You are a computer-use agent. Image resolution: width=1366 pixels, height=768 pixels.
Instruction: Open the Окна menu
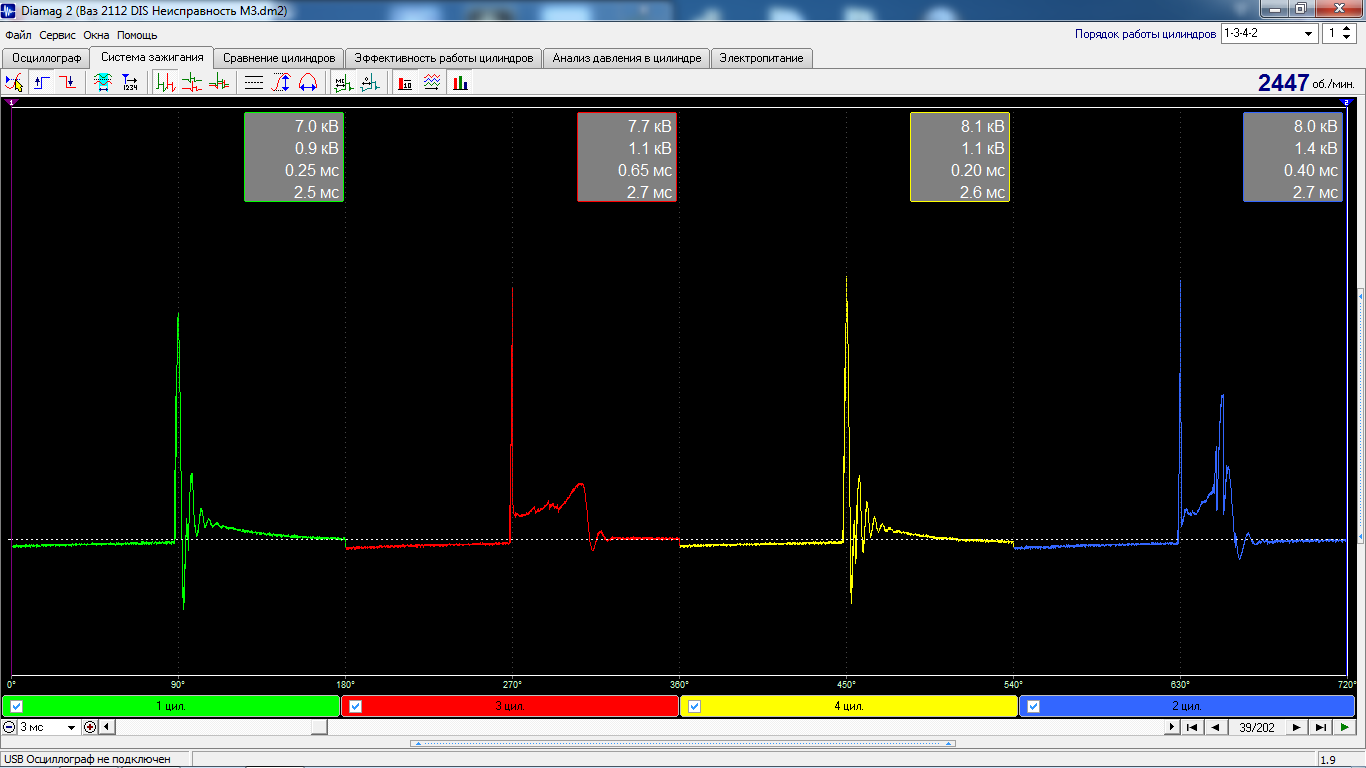point(96,35)
